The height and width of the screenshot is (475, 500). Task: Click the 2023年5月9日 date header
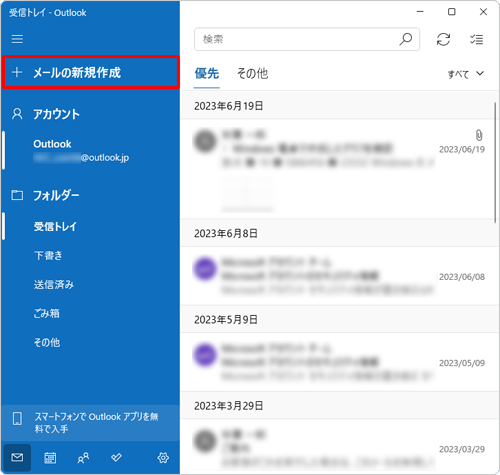(x=226, y=320)
